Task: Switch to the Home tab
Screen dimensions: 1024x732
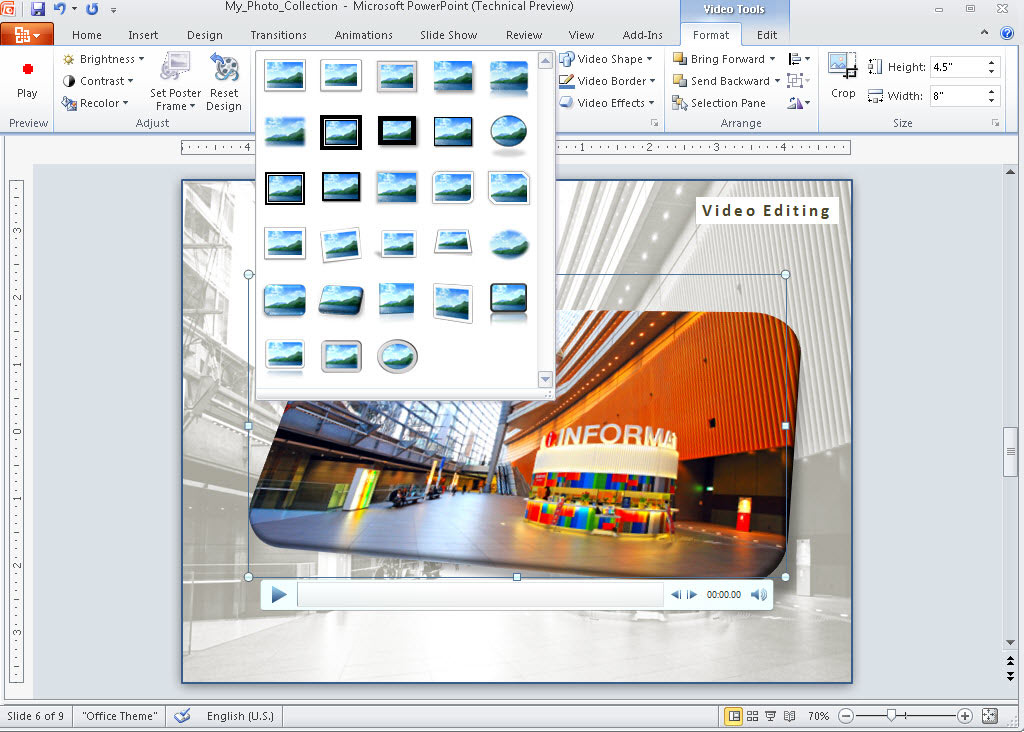Action: 87,35
